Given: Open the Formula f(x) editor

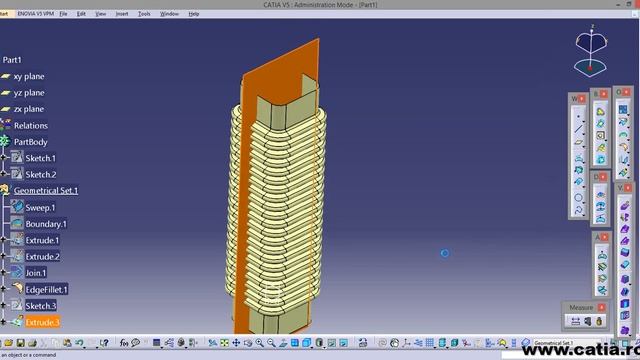Looking at the screenshot, I should point(124,343).
